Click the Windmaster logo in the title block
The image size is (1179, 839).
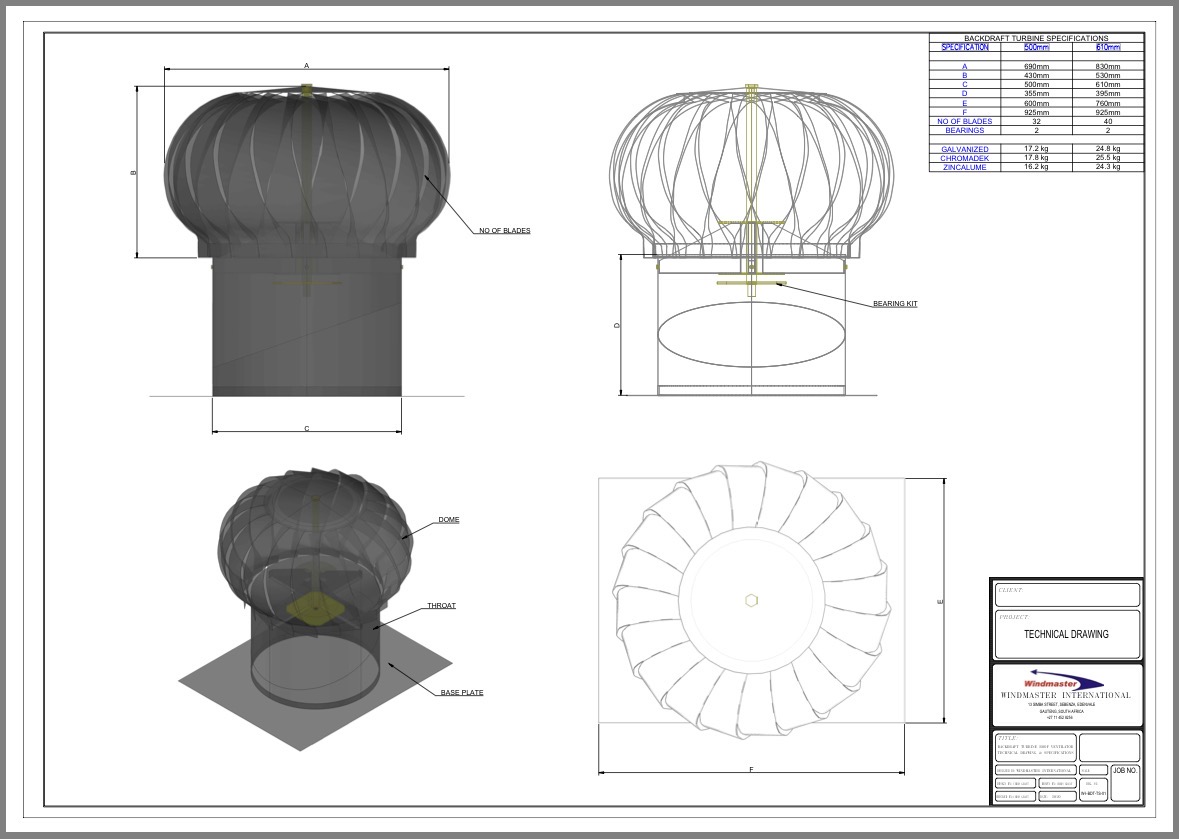pos(1064,681)
